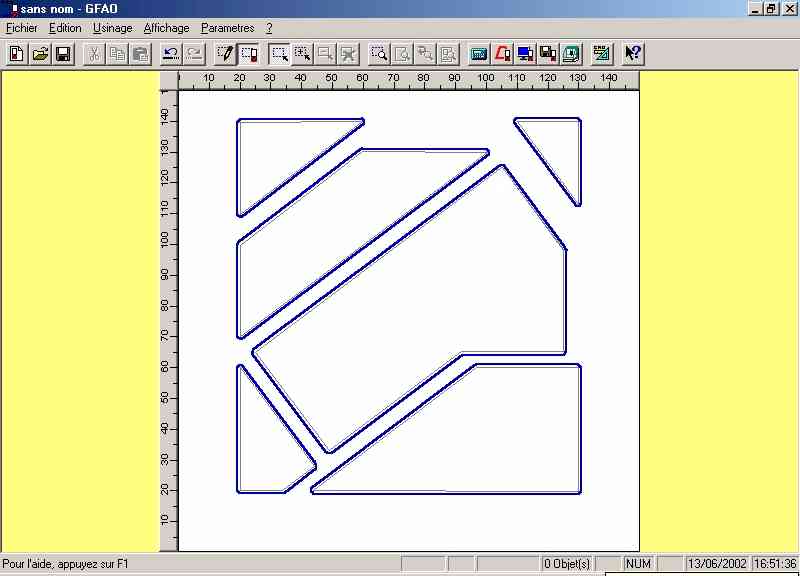Click the '0 Objet(s)' status bar field

(566, 564)
